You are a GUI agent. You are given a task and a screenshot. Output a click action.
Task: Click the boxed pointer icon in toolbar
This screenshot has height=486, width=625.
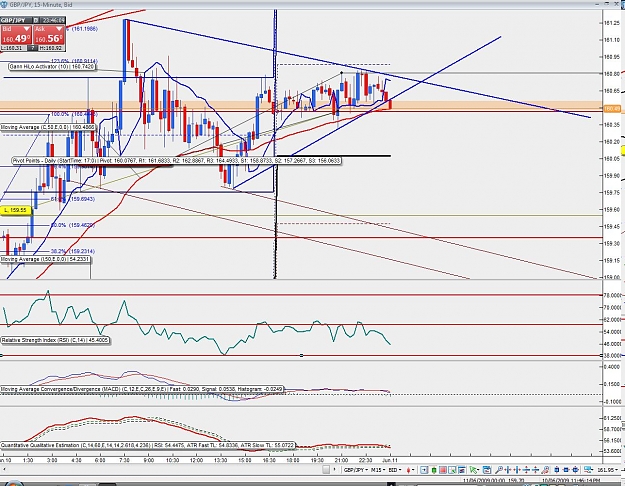[x=424, y=470]
